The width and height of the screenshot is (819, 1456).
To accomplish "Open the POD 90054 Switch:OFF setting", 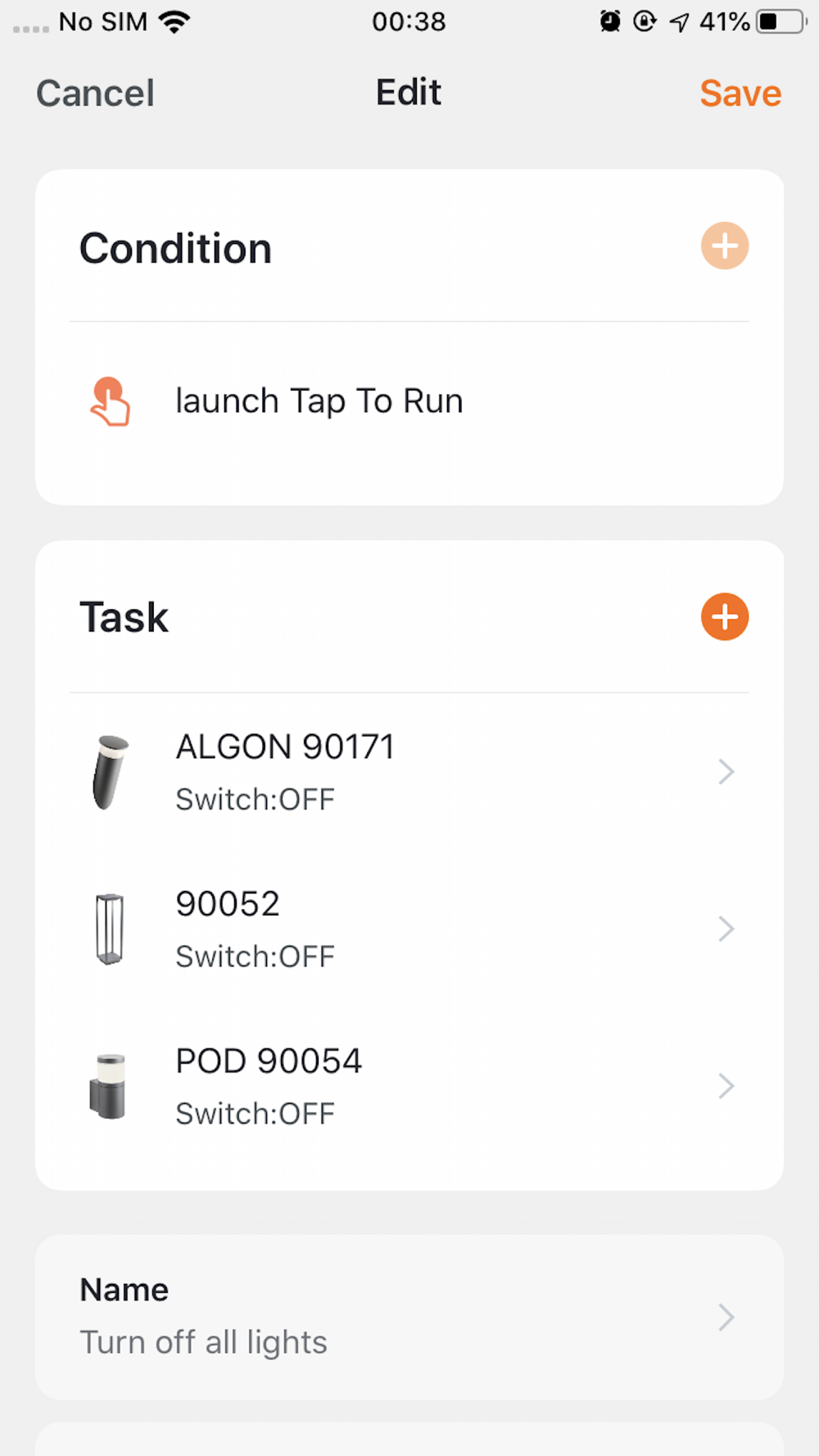I will tap(256, 1114).
